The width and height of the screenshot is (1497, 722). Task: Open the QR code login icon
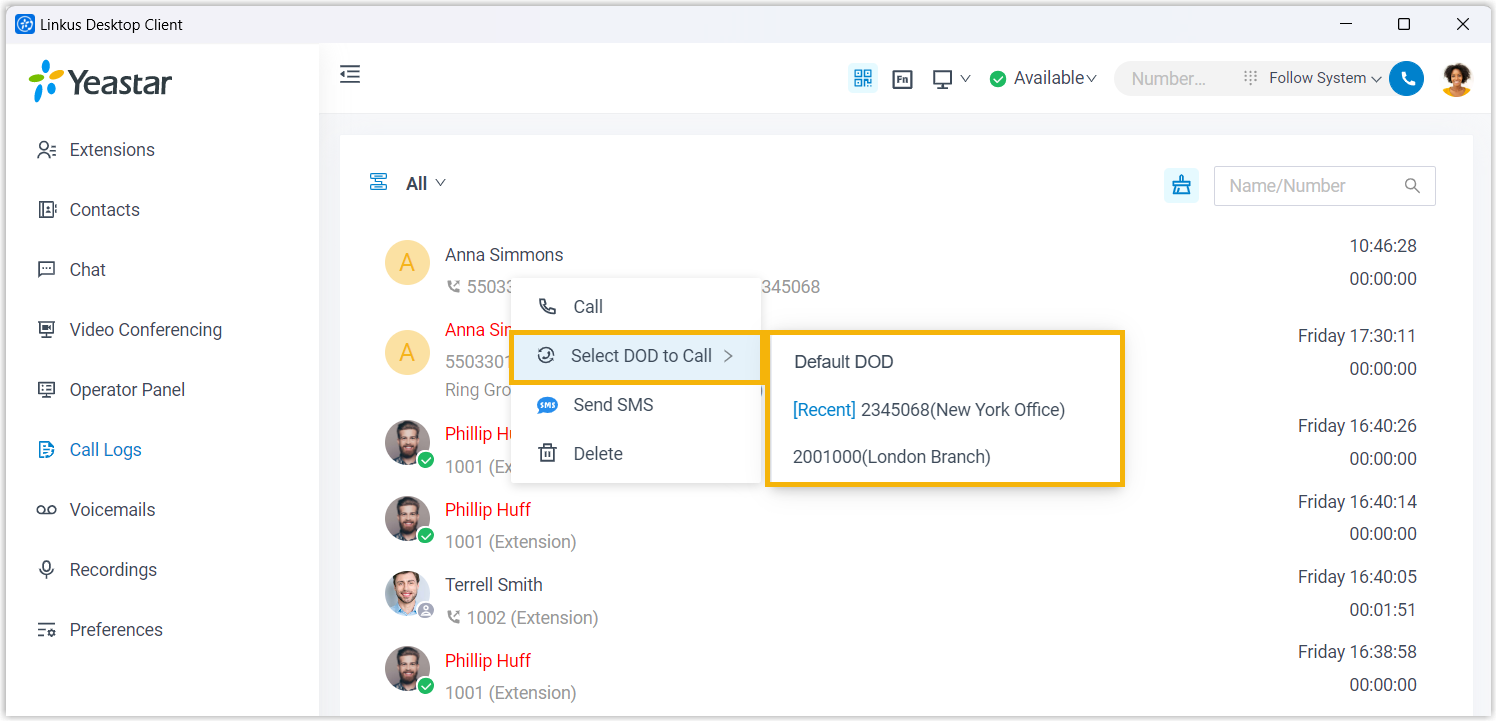(863, 78)
